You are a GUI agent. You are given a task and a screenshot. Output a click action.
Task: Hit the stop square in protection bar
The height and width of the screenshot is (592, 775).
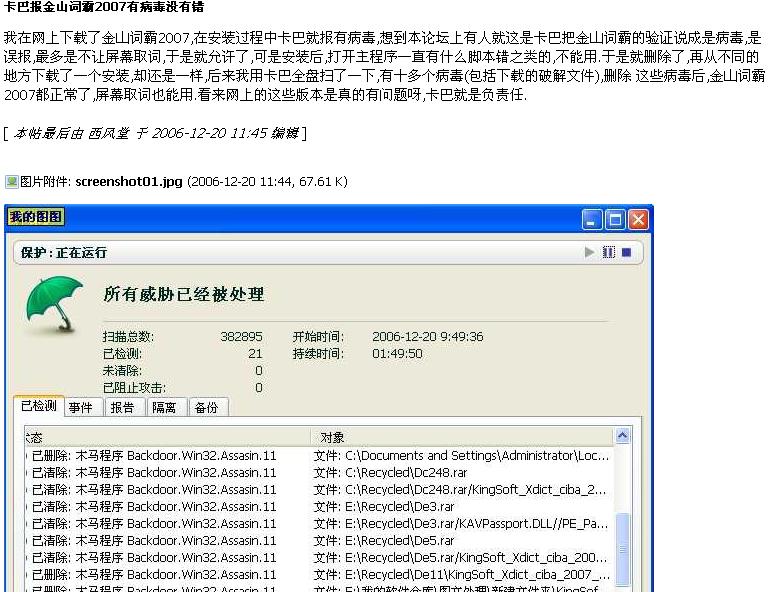coord(626,253)
